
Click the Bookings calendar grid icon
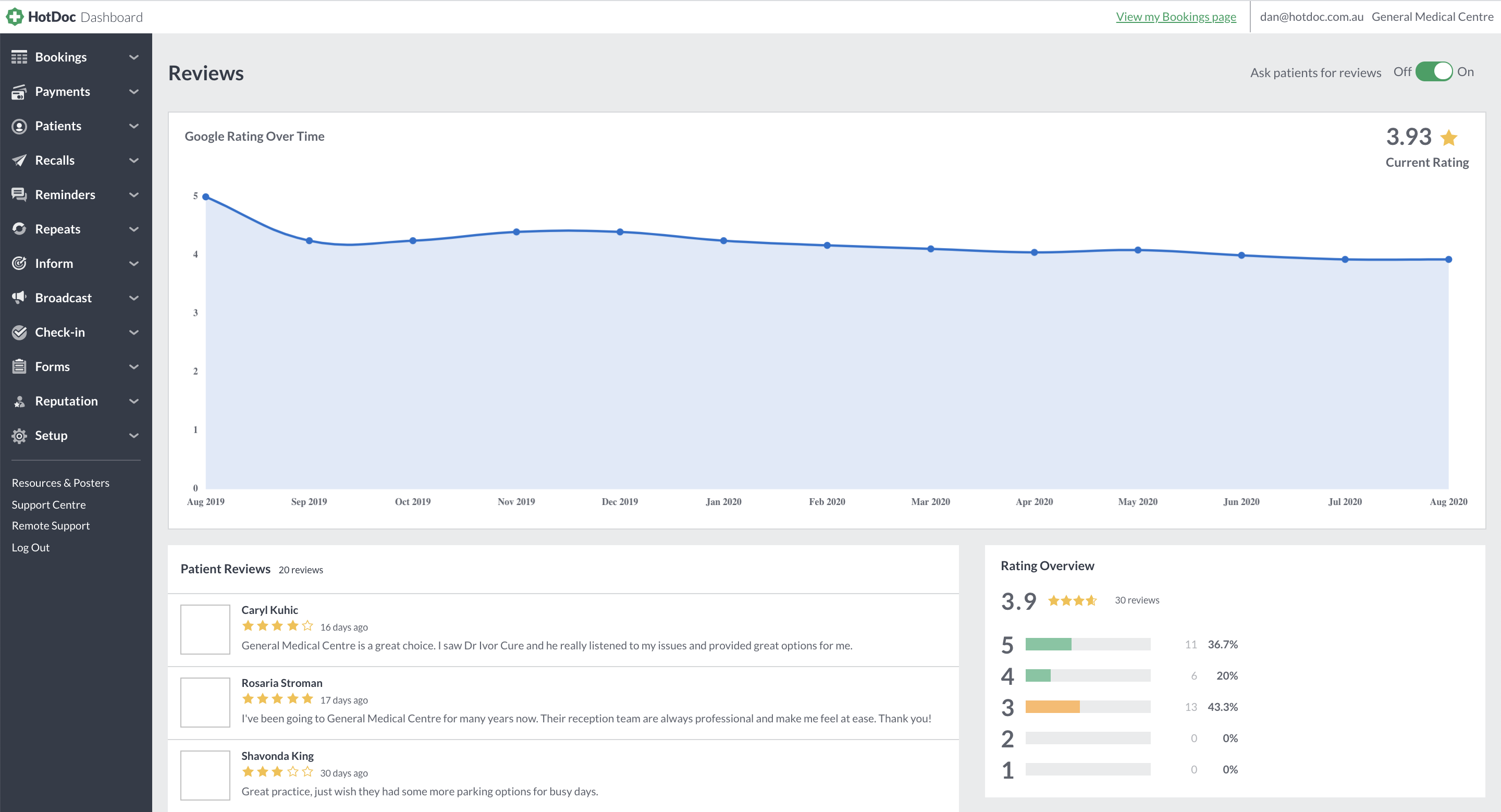[x=19, y=57]
